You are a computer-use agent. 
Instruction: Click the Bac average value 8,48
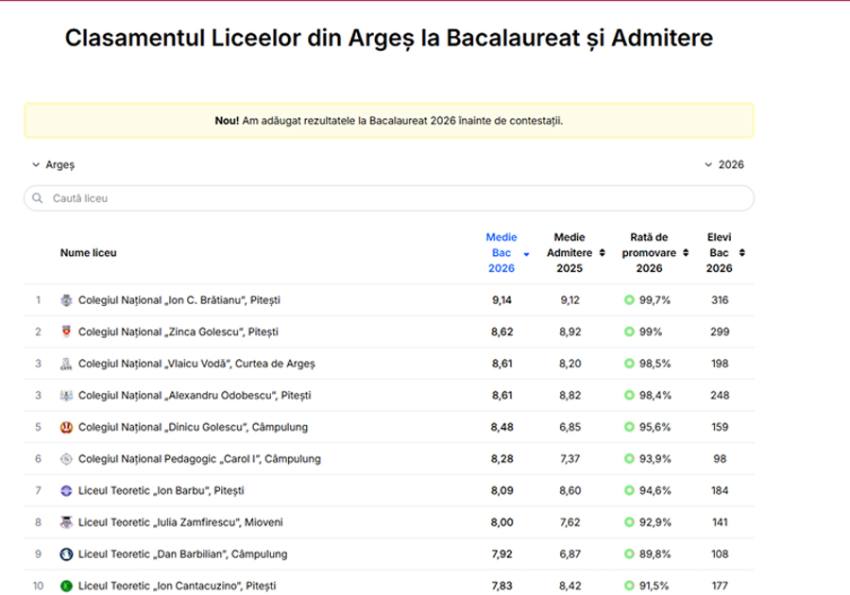pyautogui.click(x=502, y=427)
